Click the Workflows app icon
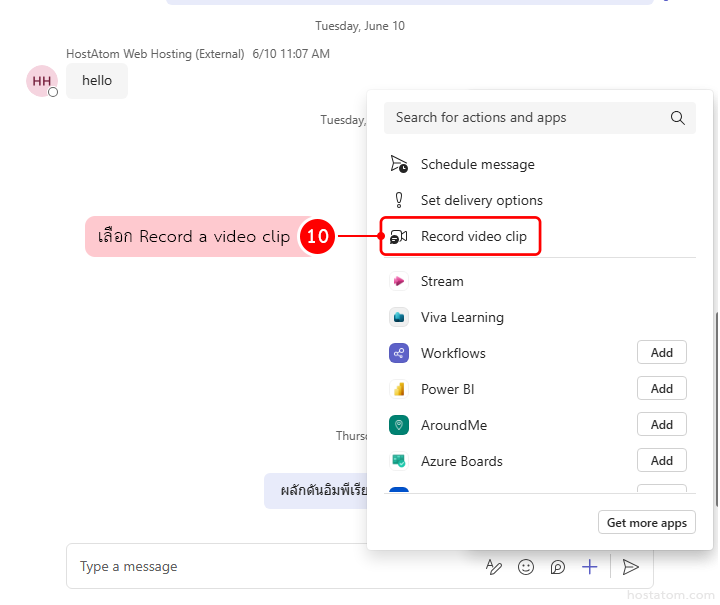Image resolution: width=720 pixels, height=605 pixels. 399,353
